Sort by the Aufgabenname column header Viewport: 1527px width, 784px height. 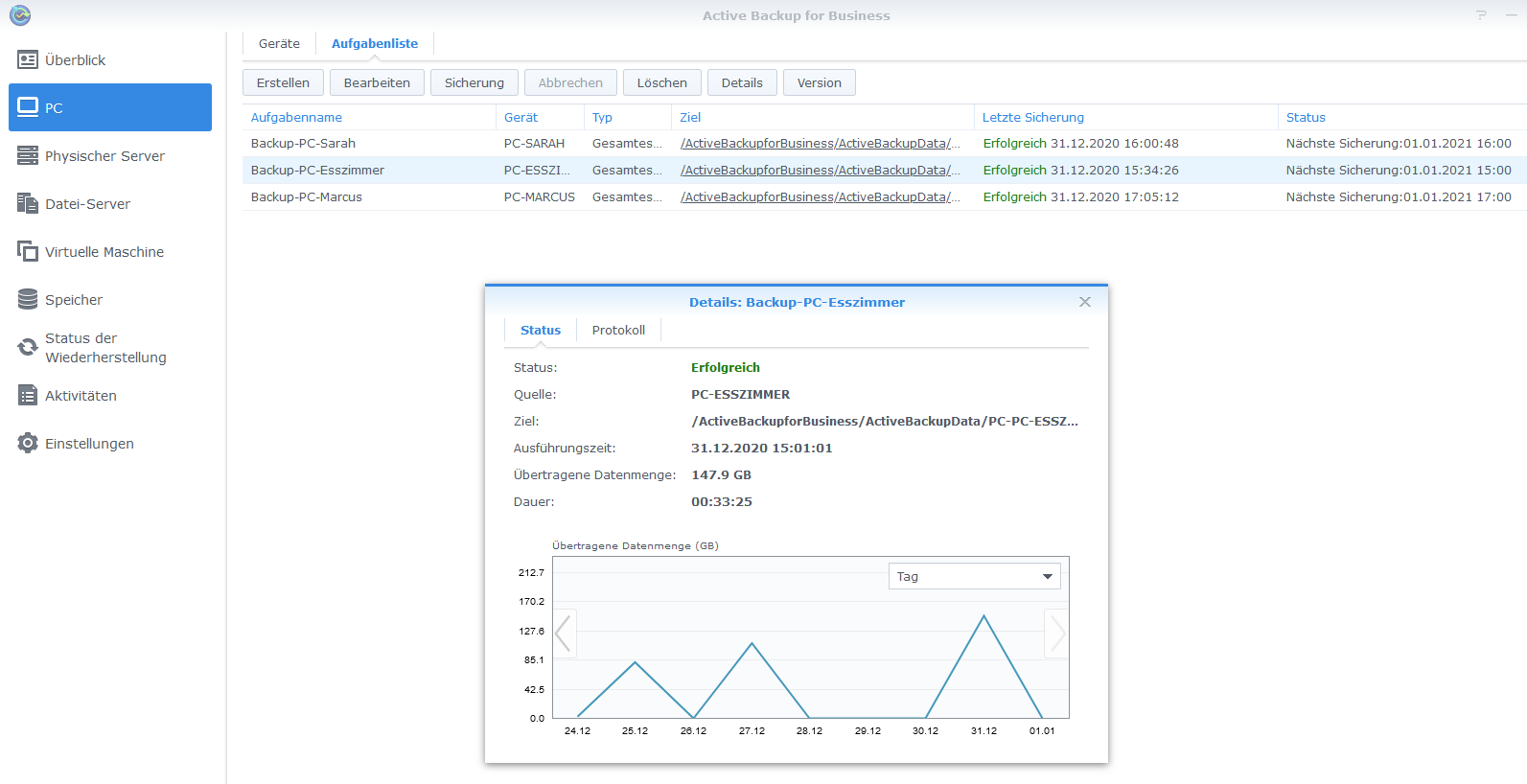pyautogui.click(x=296, y=117)
